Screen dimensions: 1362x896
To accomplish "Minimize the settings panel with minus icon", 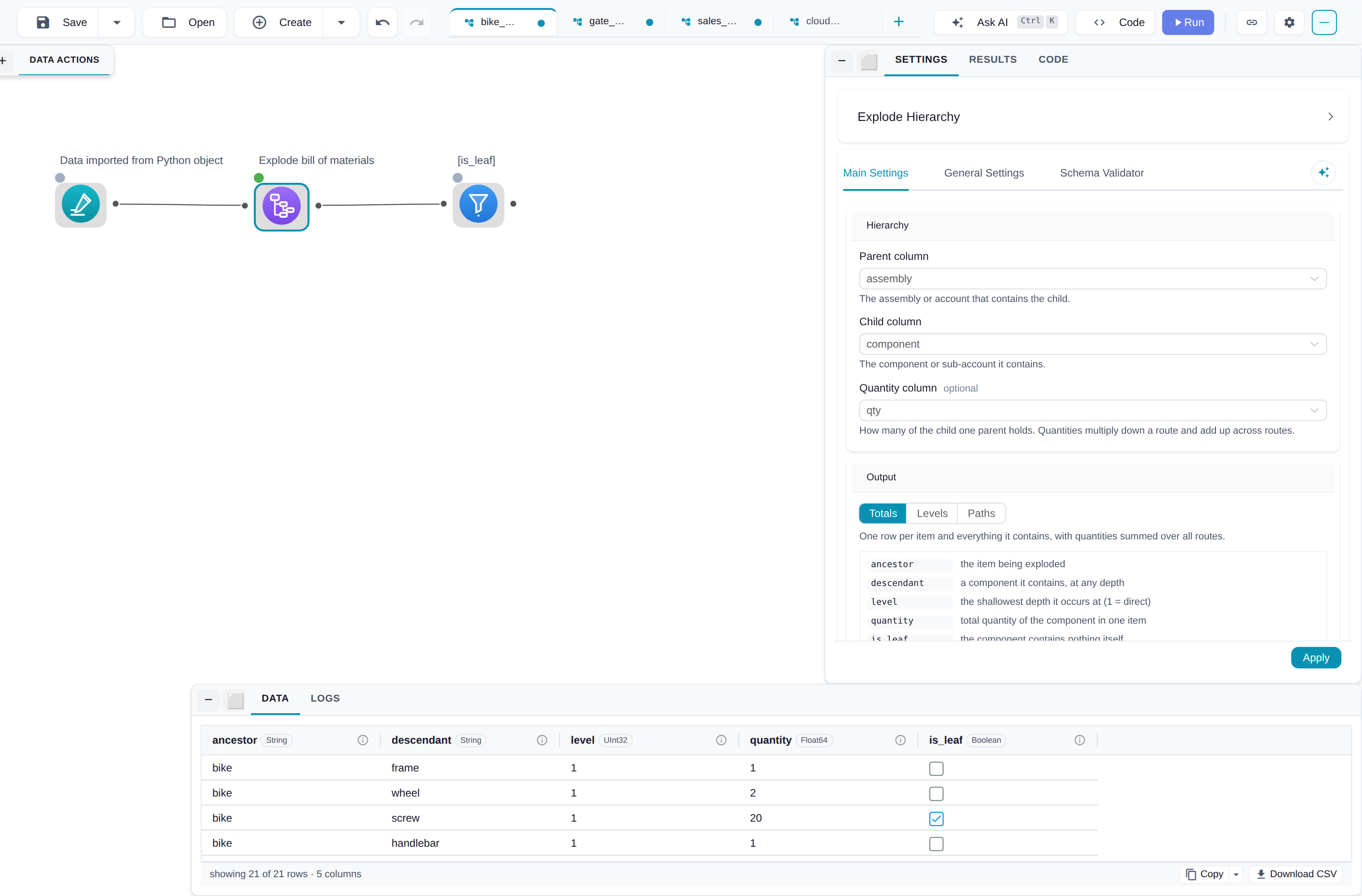I will click(842, 60).
